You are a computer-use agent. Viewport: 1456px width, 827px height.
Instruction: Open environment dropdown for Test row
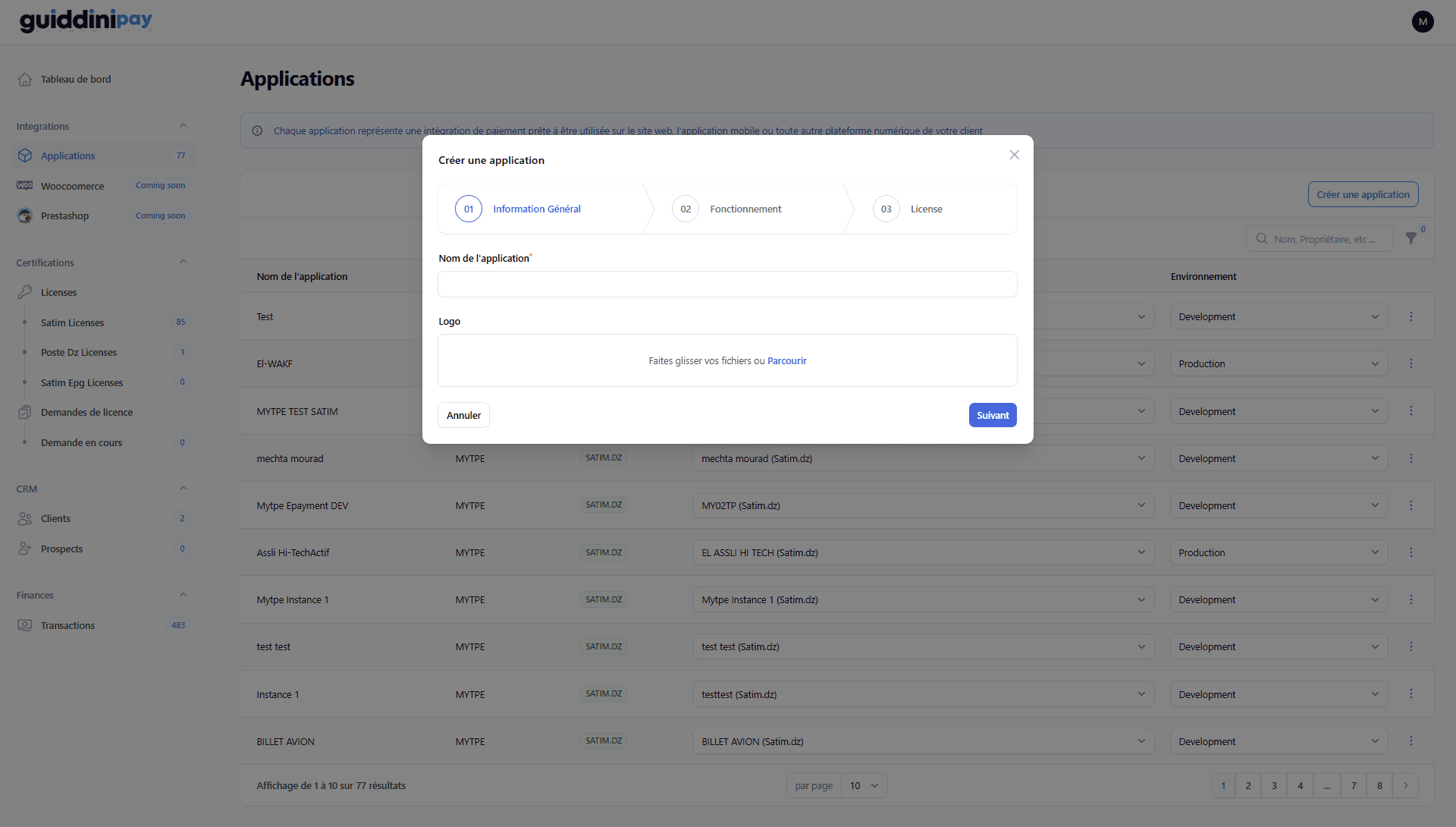click(x=1279, y=316)
